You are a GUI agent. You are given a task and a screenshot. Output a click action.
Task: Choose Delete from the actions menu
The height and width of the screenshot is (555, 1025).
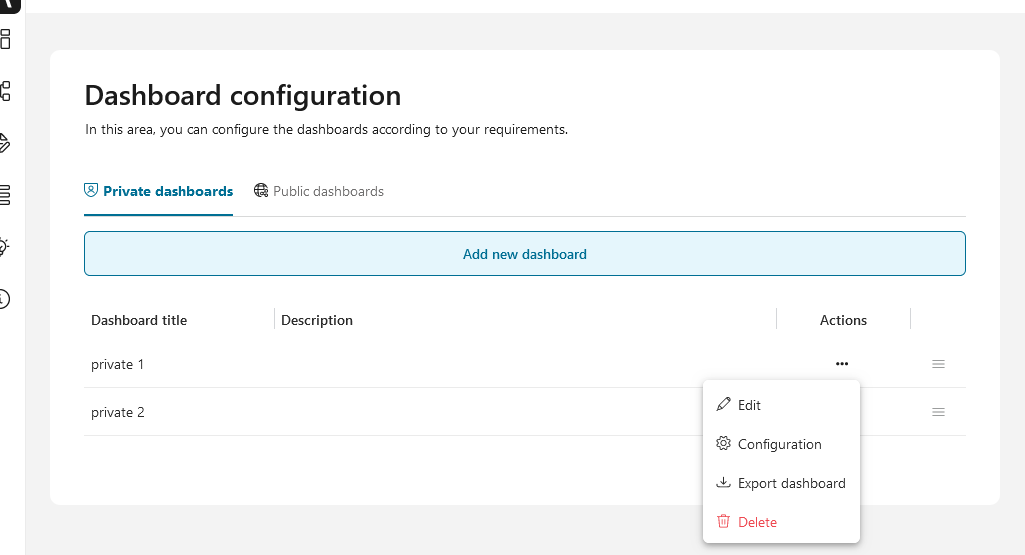(x=781, y=522)
